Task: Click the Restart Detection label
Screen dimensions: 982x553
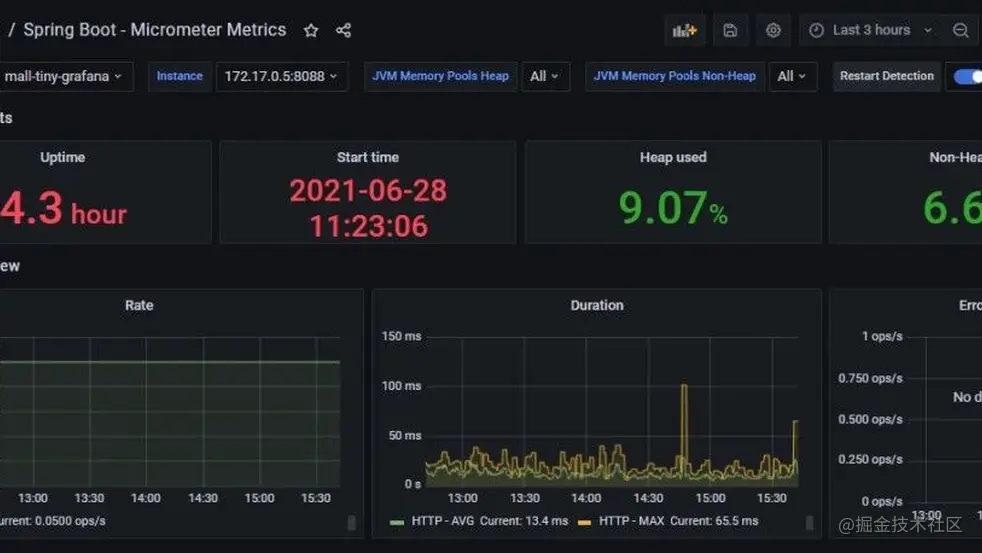Action: pyautogui.click(x=887, y=76)
